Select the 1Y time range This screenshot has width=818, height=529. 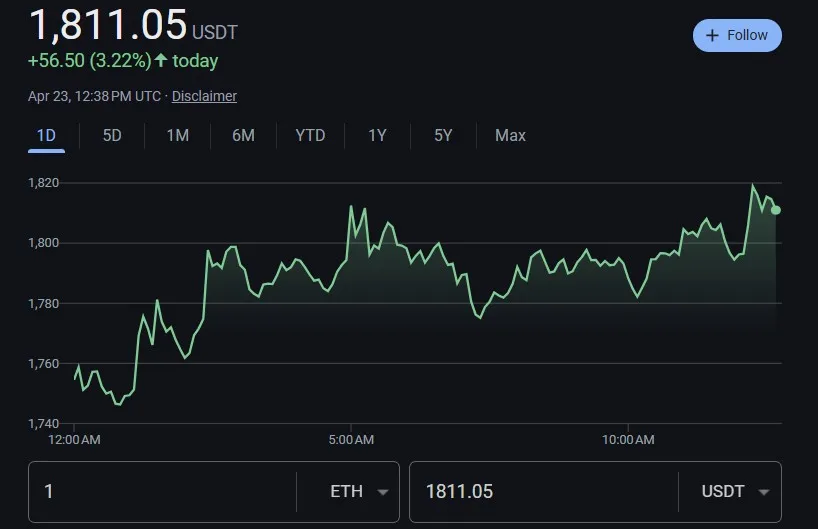377,135
